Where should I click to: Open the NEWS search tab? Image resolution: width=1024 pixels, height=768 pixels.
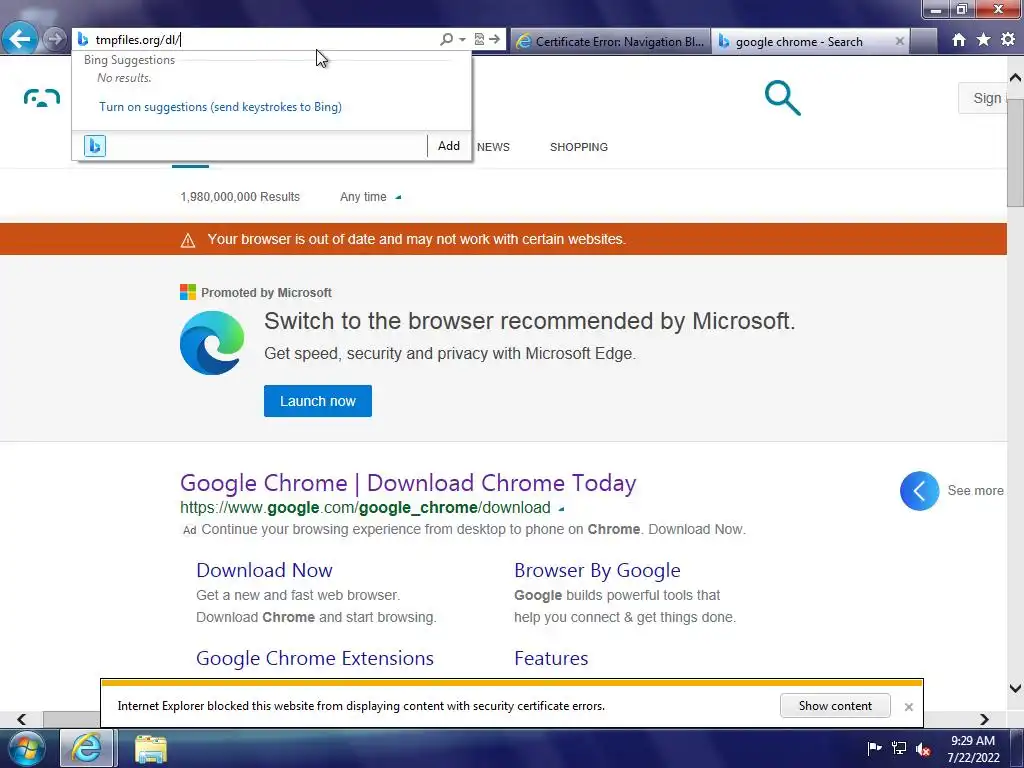point(493,147)
